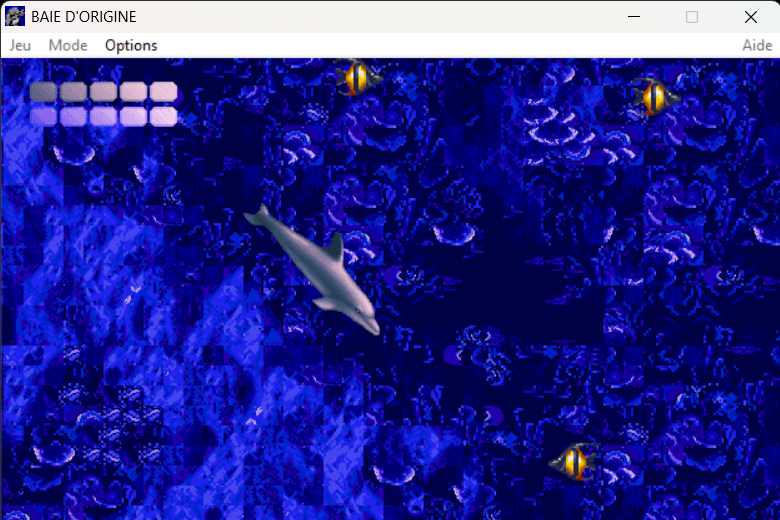The height and width of the screenshot is (520, 780).
Task: Open the Aide help menu
Action: (756, 45)
